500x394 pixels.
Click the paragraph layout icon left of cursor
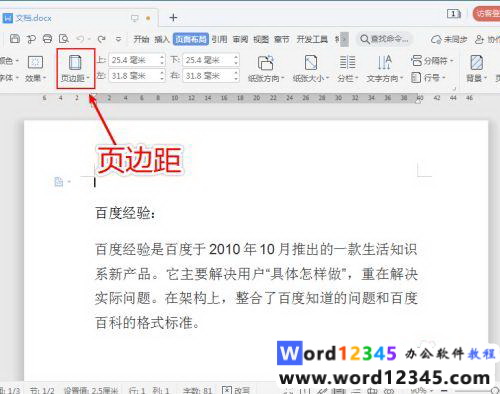(59, 182)
